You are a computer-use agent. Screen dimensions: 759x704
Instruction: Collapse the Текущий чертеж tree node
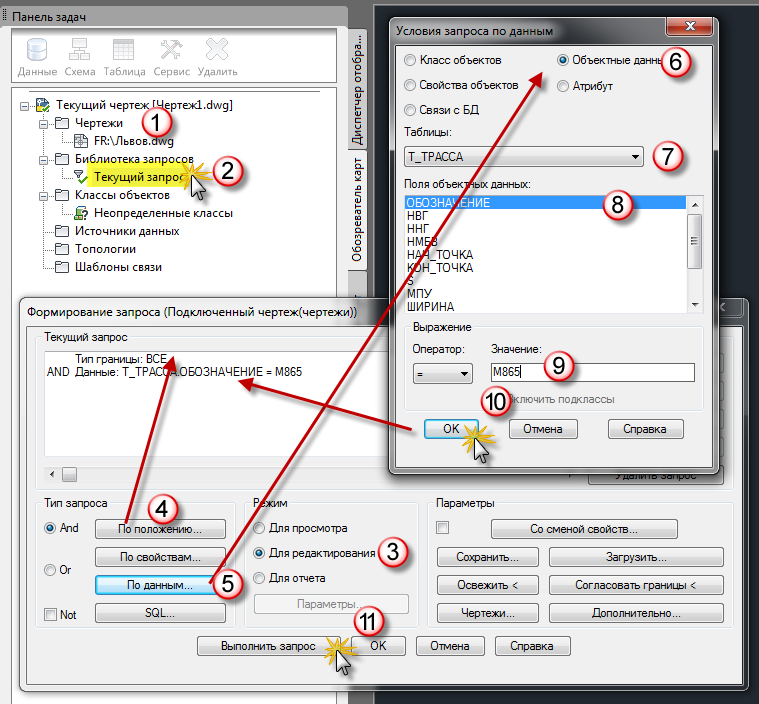24,105
